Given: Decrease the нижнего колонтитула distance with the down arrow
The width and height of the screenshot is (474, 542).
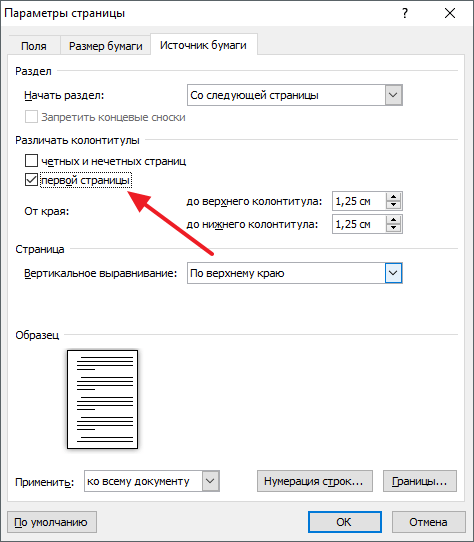Looking at the screenshot, I should tap(393, 228).
